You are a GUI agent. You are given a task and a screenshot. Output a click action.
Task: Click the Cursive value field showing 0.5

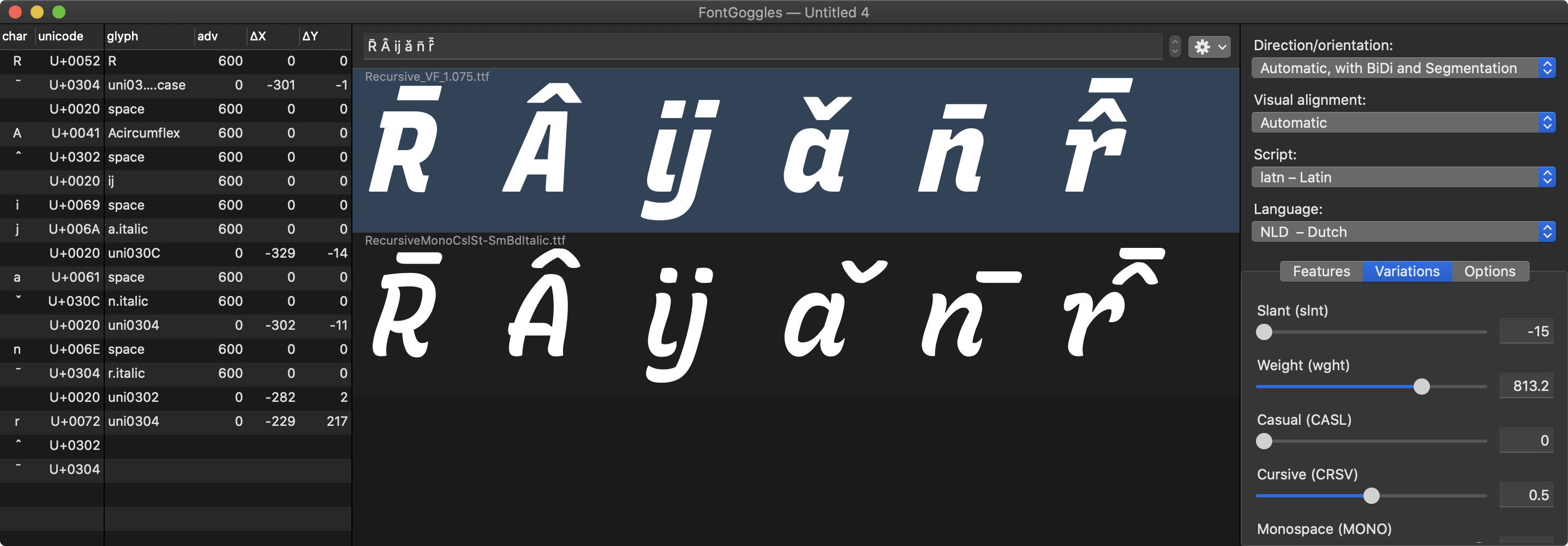coord(1526,495)
